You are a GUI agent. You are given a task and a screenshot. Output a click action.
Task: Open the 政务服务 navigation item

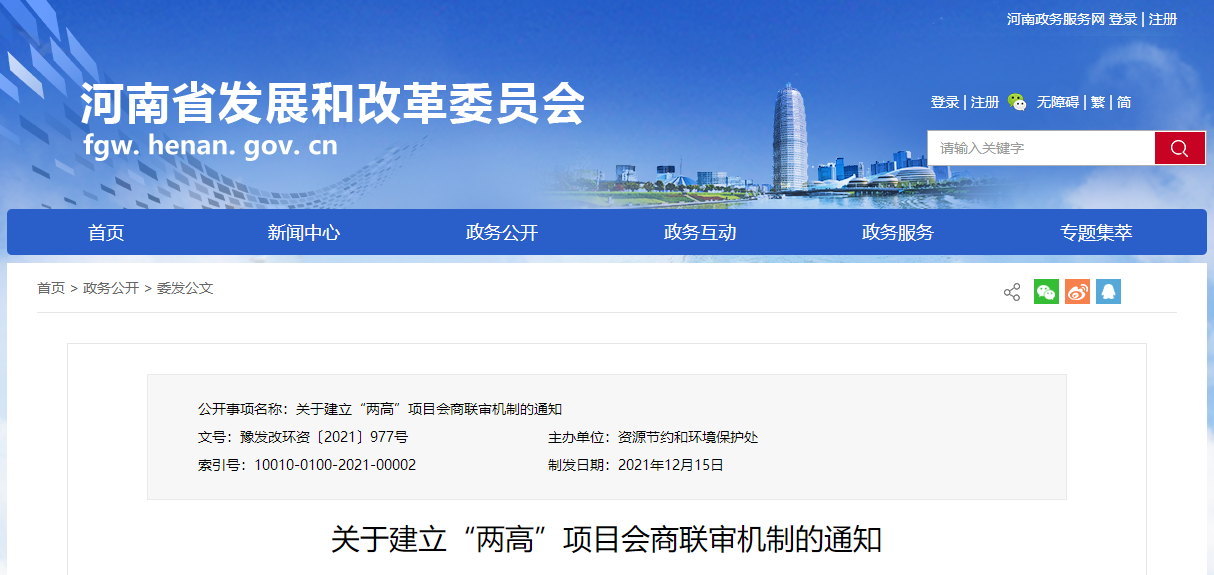point(898,233)
